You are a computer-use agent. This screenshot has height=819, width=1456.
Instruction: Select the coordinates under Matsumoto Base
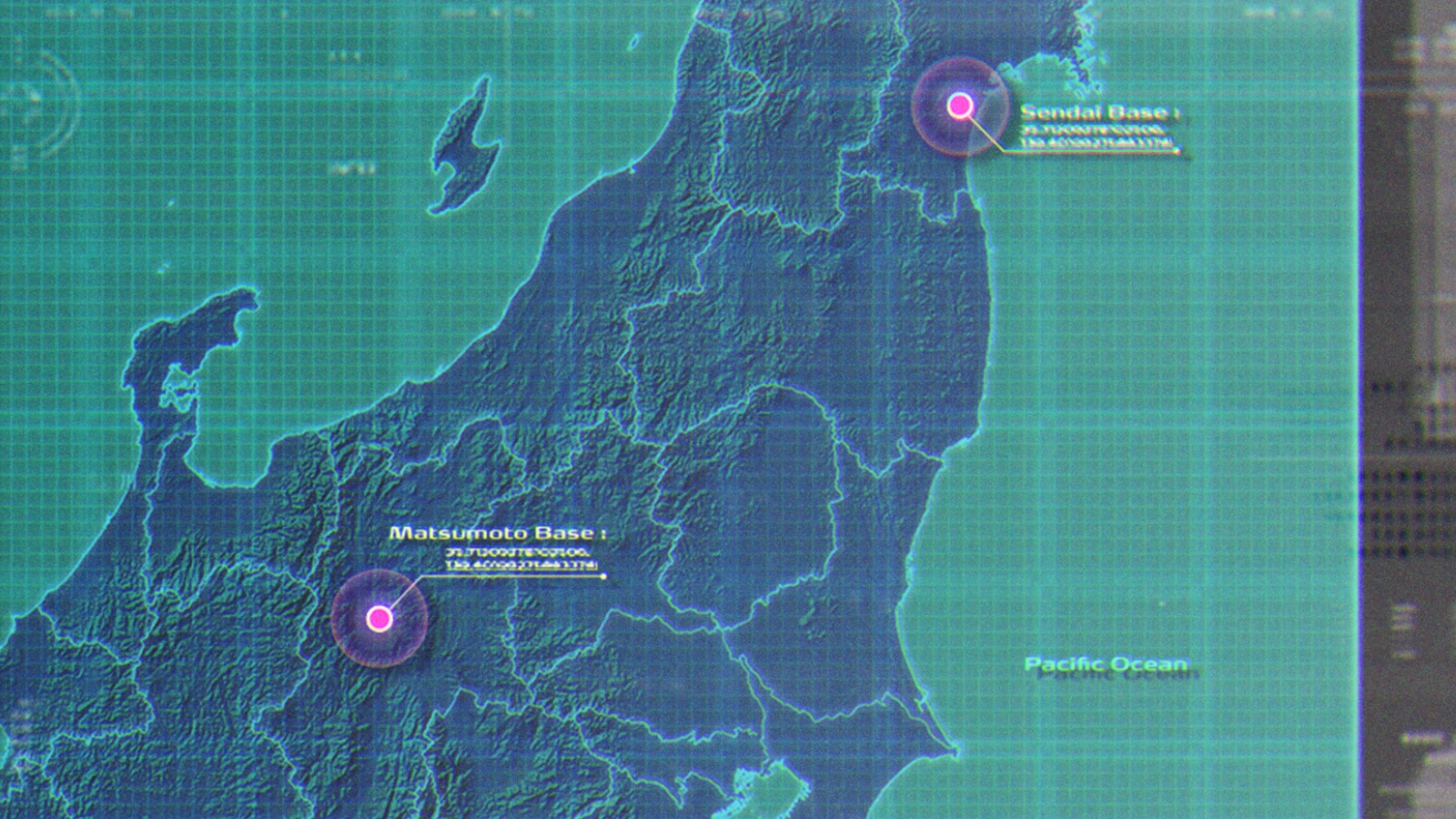pyautogui.click(x=522, y=559)
